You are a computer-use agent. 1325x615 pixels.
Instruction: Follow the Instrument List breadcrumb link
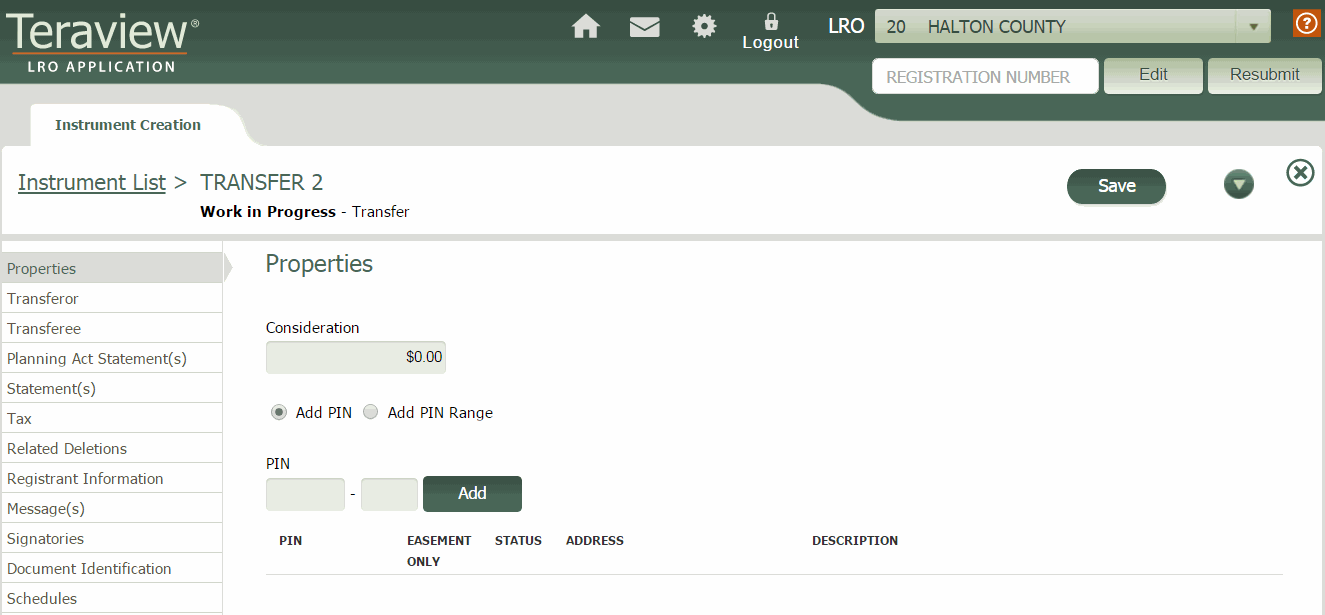(x=92, y=182)
